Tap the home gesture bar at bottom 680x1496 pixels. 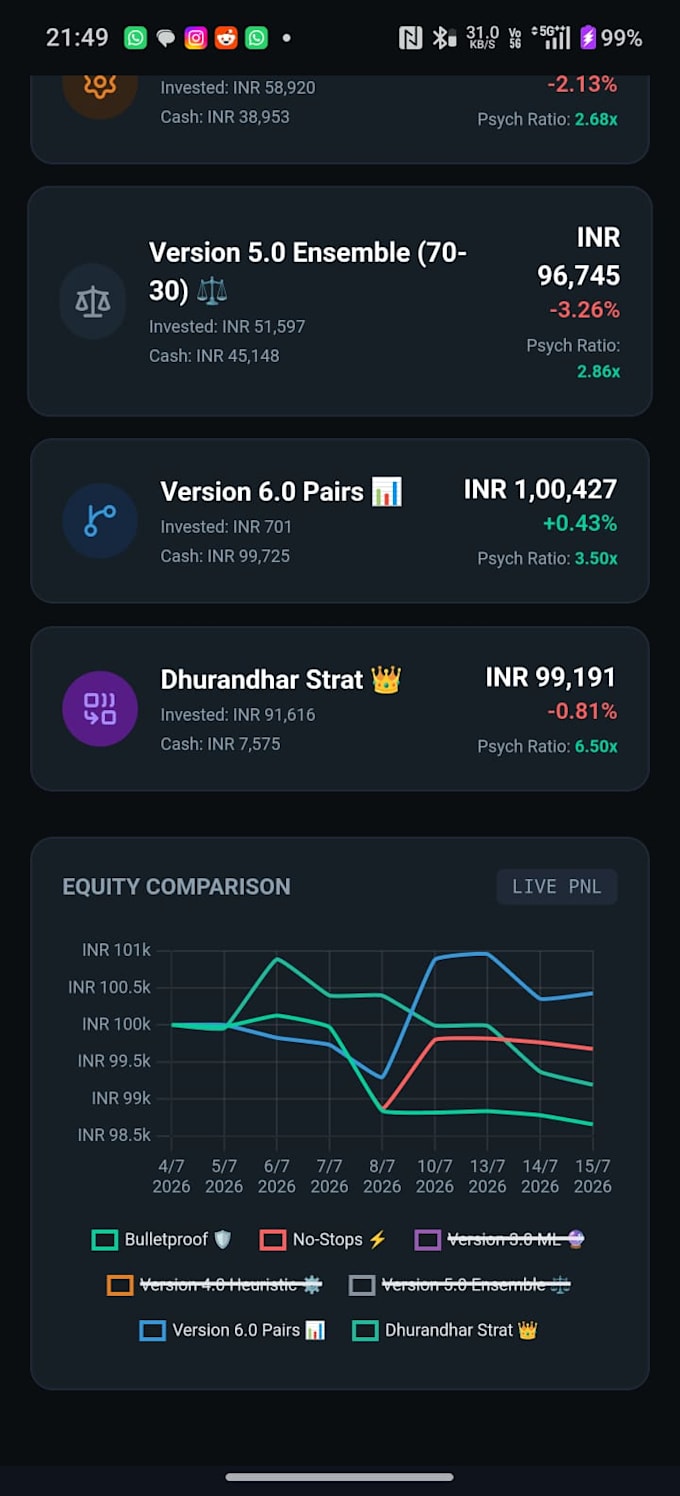pos(340,1476)
